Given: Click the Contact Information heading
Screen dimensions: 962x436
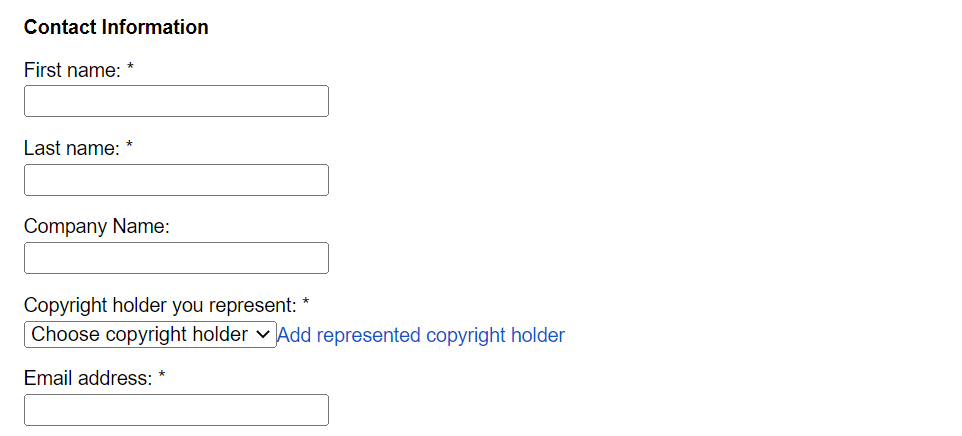Looking at the screenshot, I should 116,27.
